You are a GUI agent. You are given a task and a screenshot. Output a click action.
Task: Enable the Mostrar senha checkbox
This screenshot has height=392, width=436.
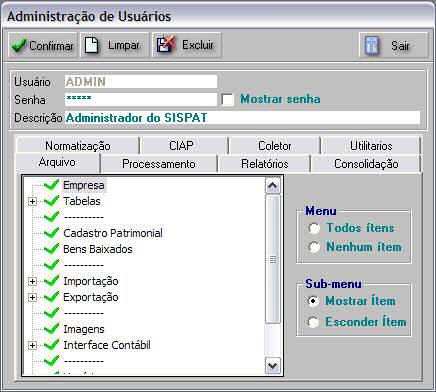pyautogui.click(x=227, y=99)
